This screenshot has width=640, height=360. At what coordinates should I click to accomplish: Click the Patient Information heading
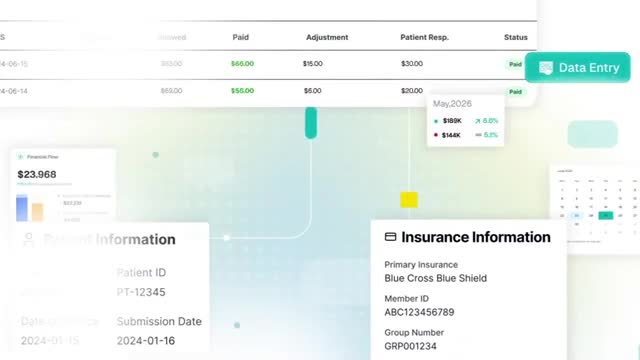point(109,240)
